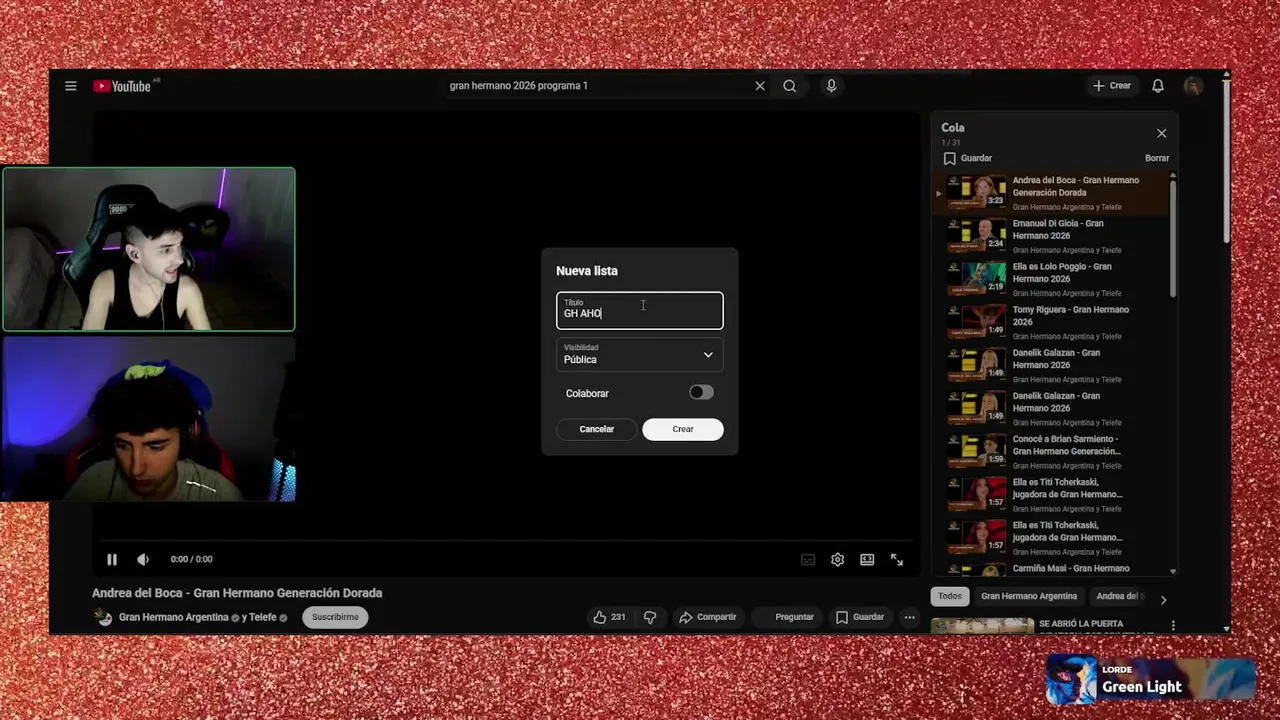
Task: Open Andrea del Boca queue video thumbnail
Action: pos(976,192)
